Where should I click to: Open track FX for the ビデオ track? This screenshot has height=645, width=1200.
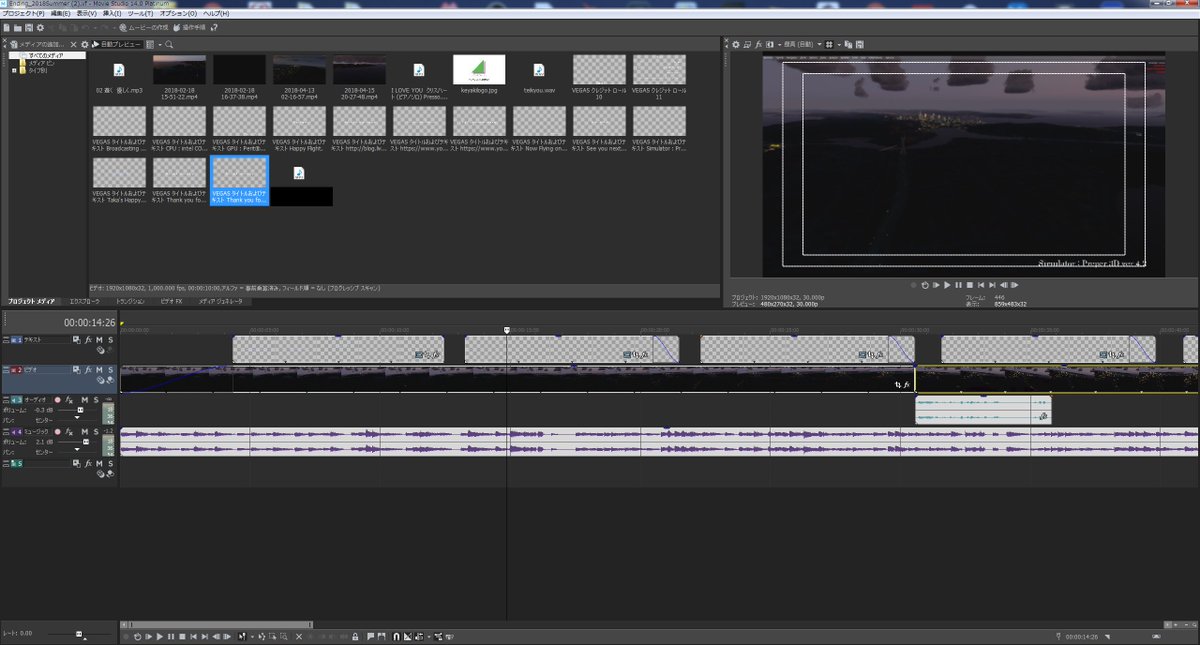coord(88,370)
